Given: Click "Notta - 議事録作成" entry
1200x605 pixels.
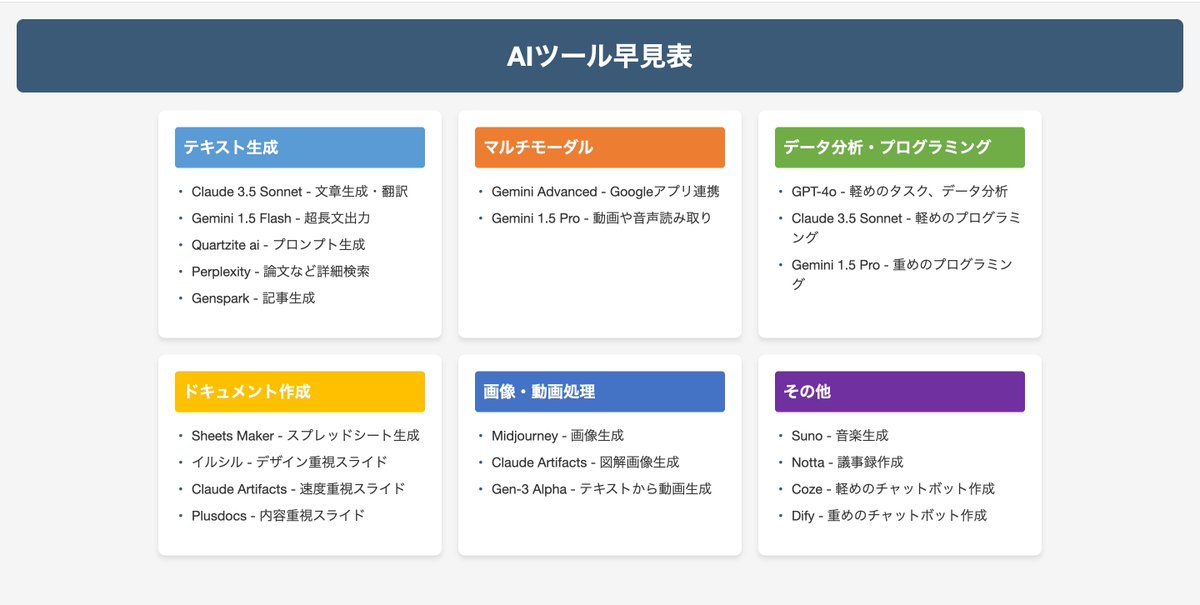Looking at the screenshot, I should coord(847,462).
